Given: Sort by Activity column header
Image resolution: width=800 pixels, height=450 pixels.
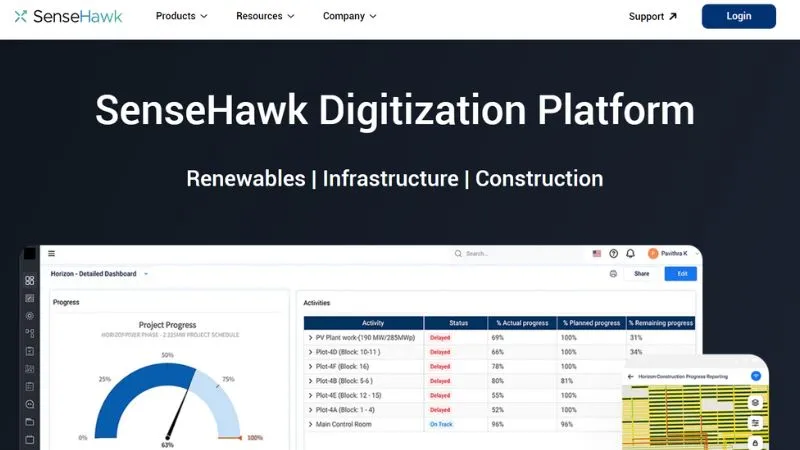Looking at the screenshot, I should pos(363,323).
